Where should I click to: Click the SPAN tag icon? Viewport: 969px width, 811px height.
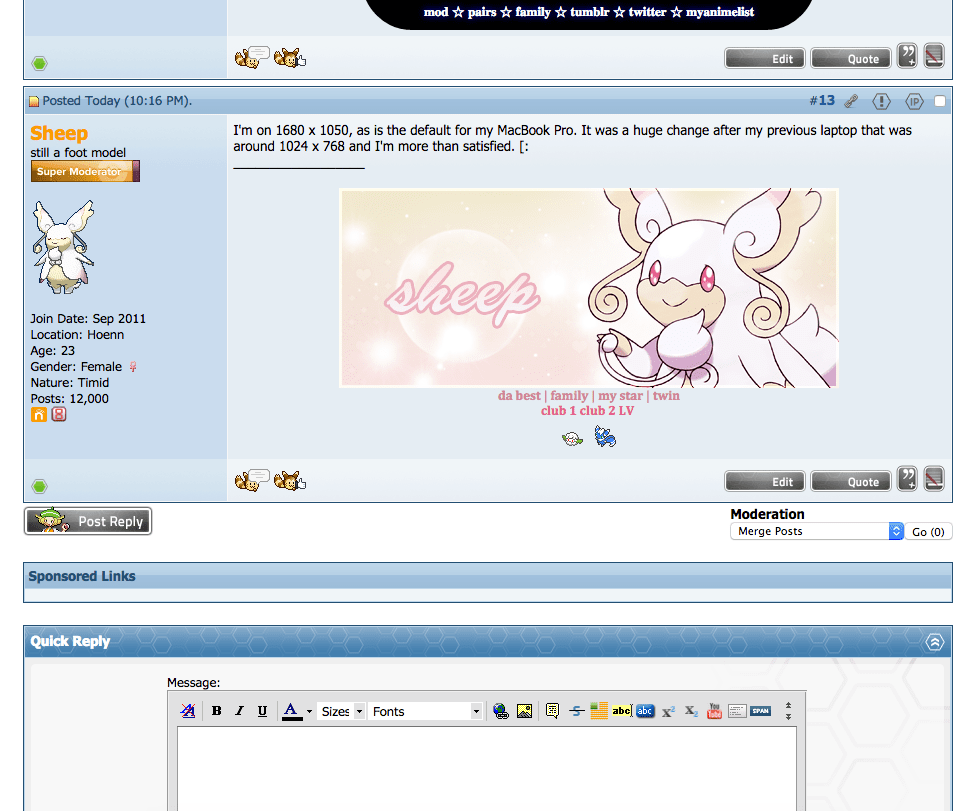[761, 711]
